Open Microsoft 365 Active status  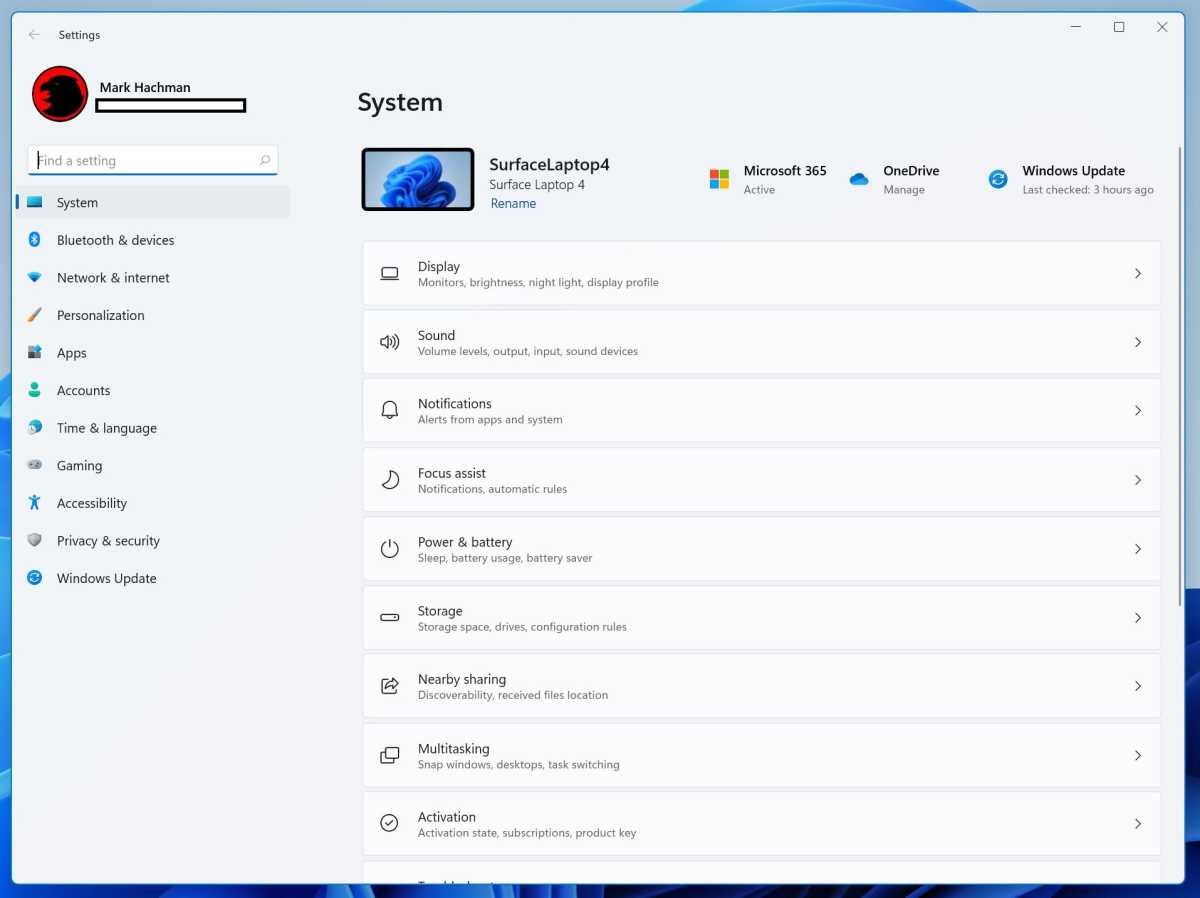pyautogui.click(x=759, y=190)
